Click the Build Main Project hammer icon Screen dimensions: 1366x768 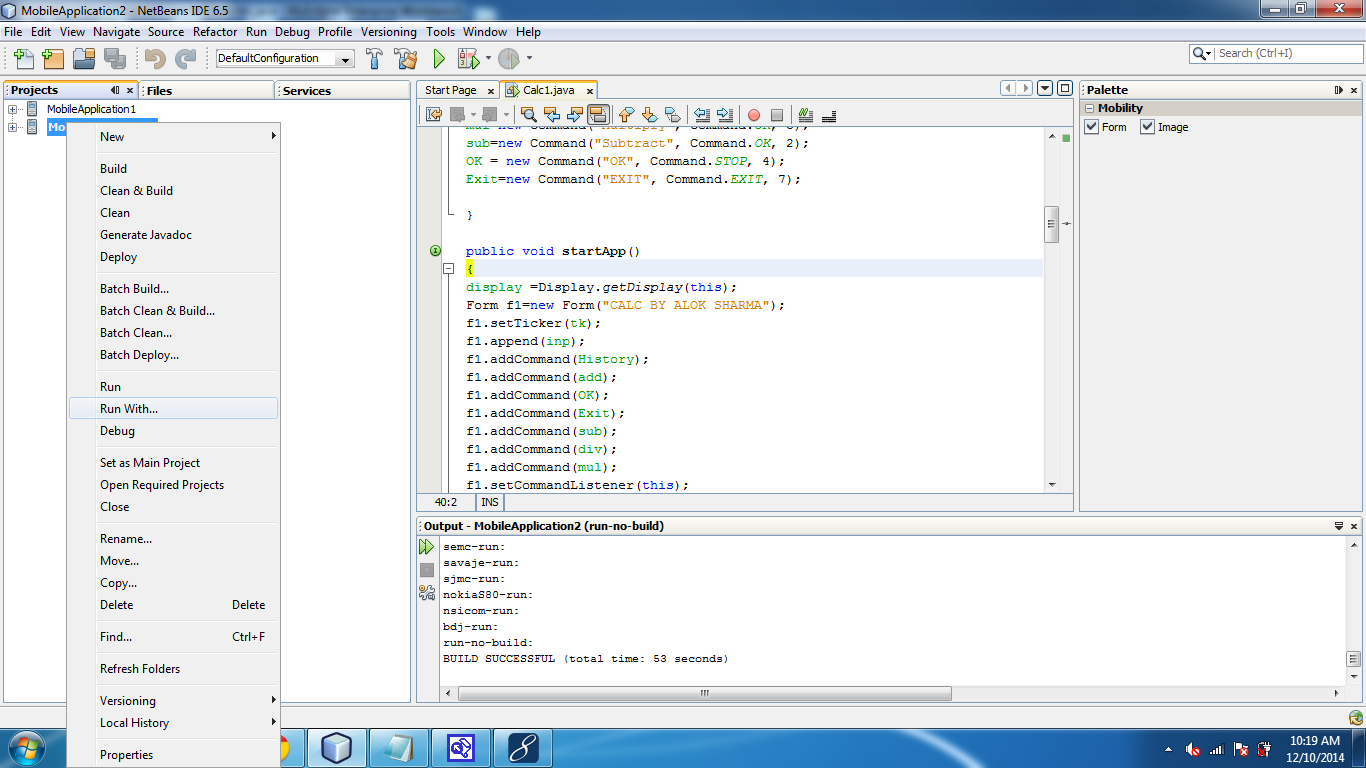click(375, 59)
